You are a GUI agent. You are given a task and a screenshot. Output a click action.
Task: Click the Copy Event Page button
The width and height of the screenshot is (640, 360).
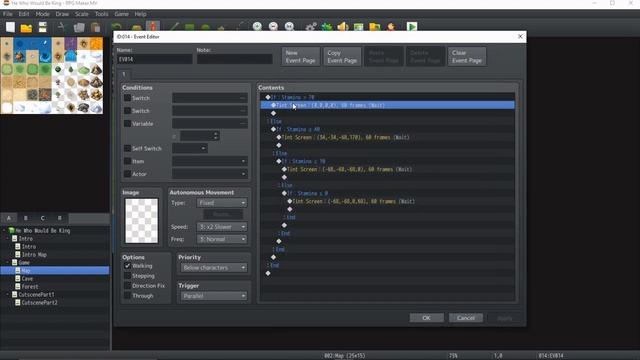tap(342, 56)
